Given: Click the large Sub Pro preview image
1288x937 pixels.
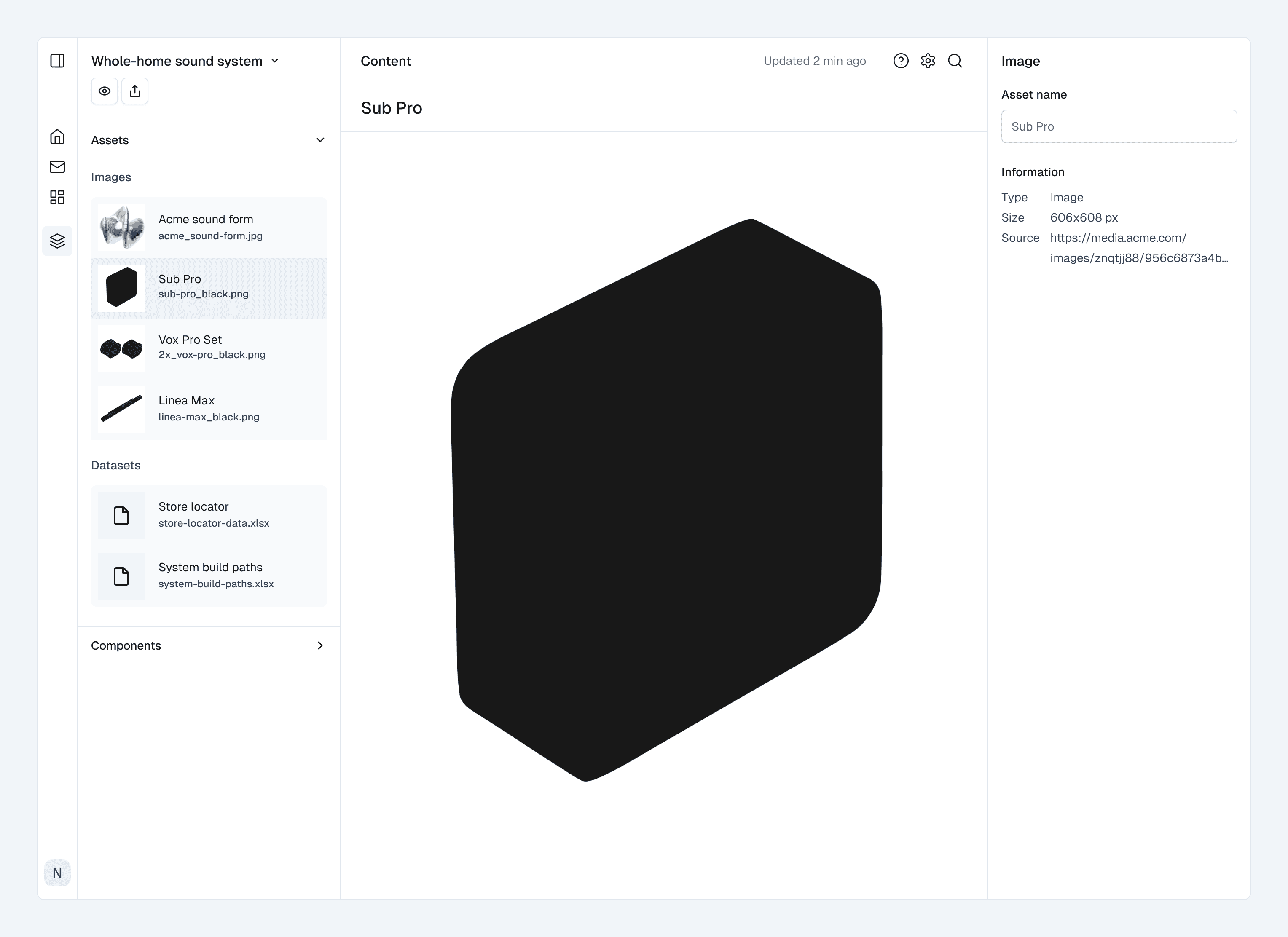Looking at the screenshot, I should pyautogui.click(x=666, y=500).
